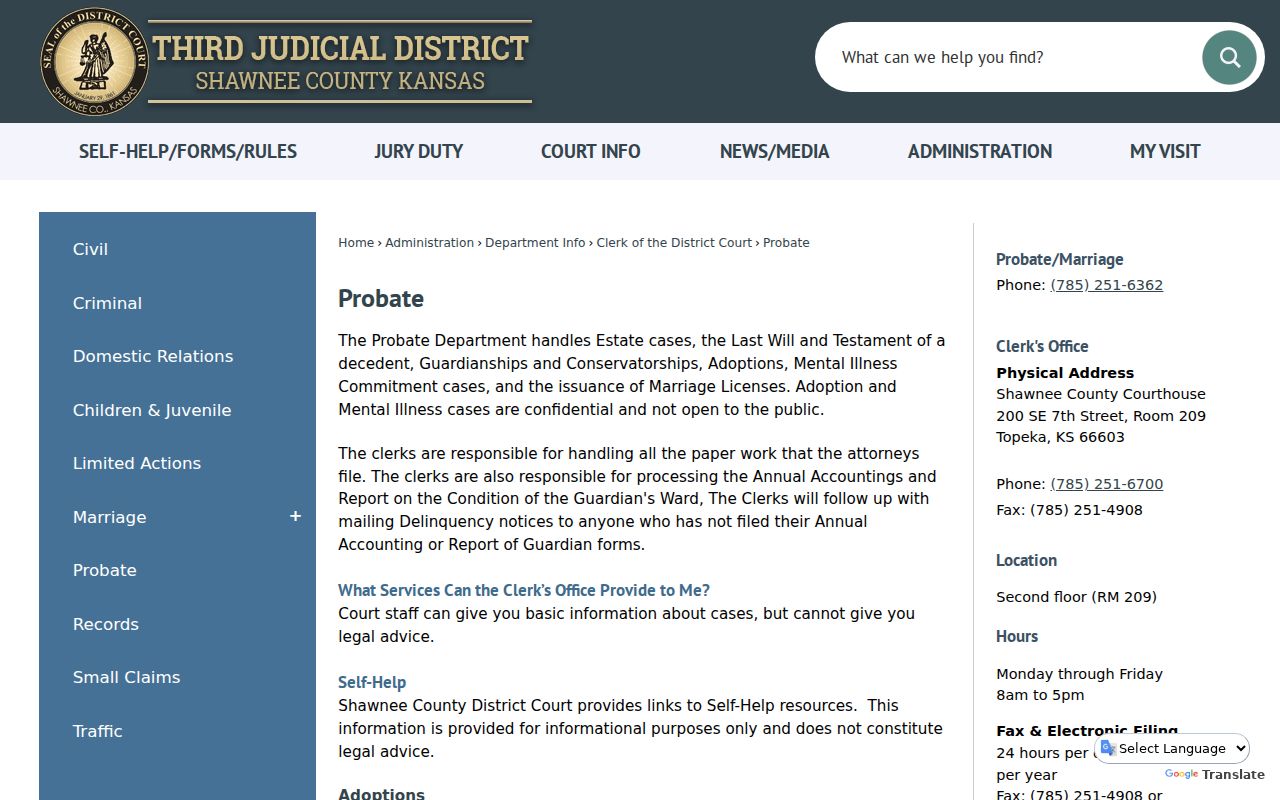Viewport: 1280px width, 800px height.
Task: Open the Jury Duty menu
Action: (419, 151)
